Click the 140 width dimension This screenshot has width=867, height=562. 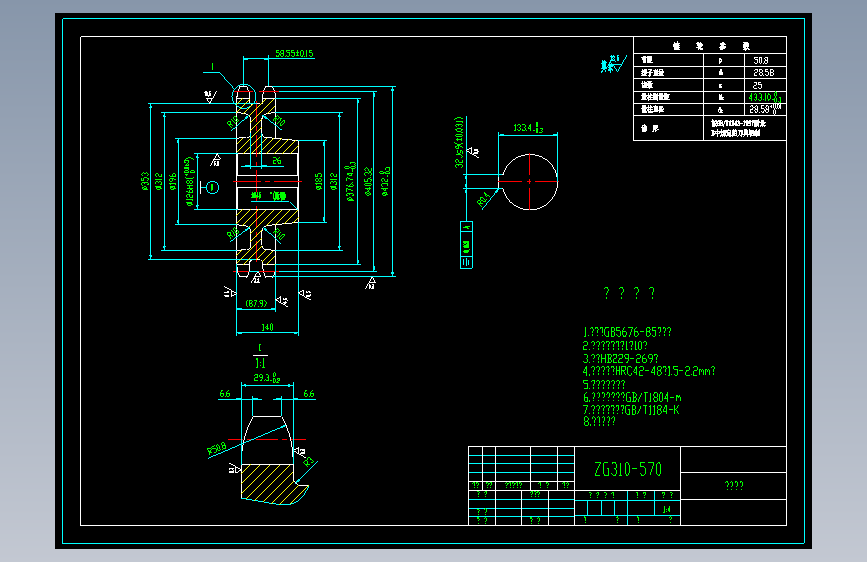pos(267,327)
